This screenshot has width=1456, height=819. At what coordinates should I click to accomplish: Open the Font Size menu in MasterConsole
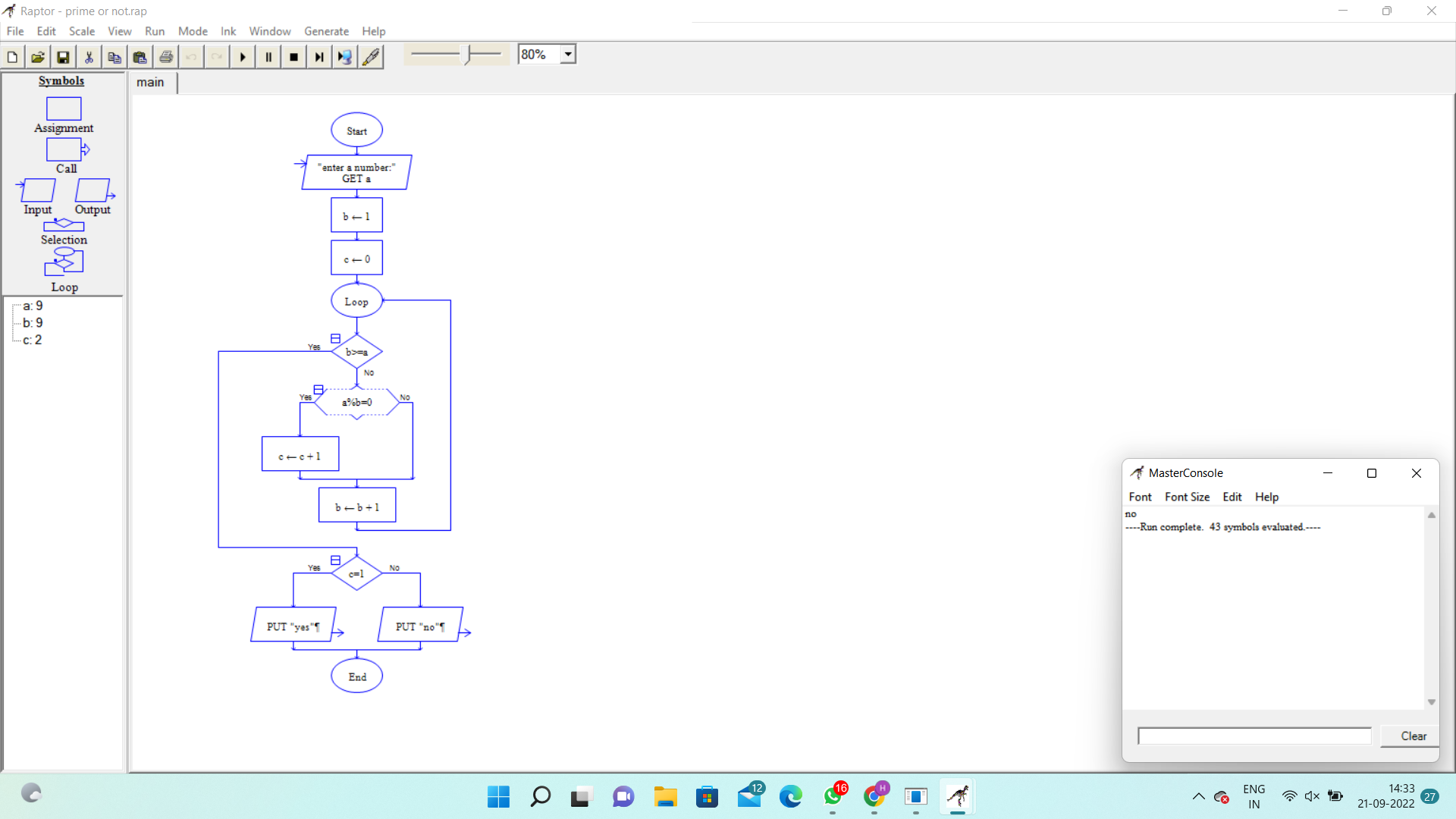click(1187, 497)
